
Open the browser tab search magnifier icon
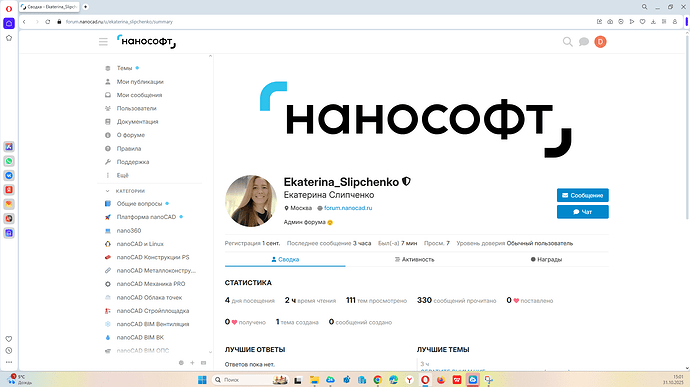[x=644, y=7]
